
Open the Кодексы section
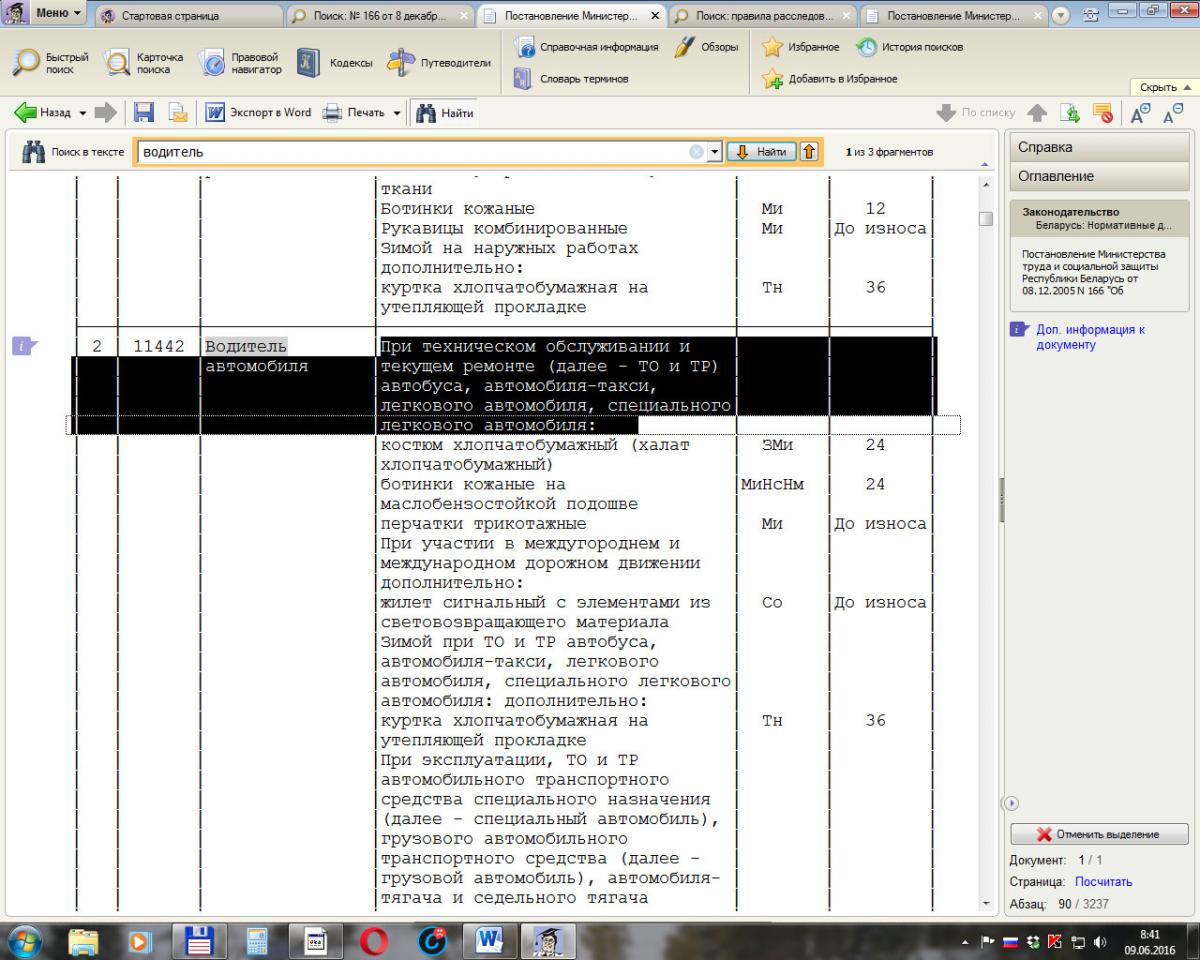tap(336, 63)
